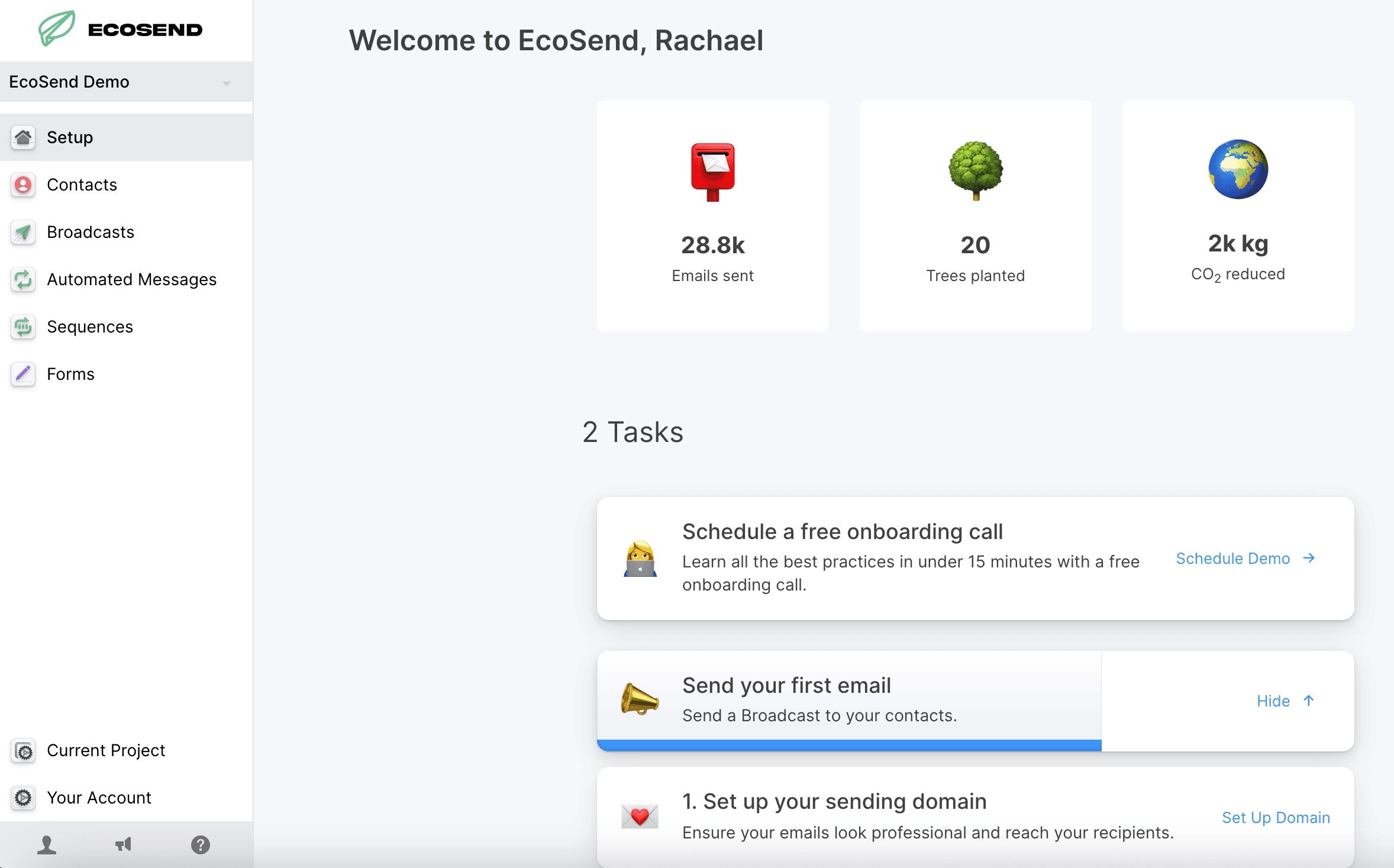Click the Broadcasts paper plane icon
The height and width of the screenshot is (868, 1394).
23,232
